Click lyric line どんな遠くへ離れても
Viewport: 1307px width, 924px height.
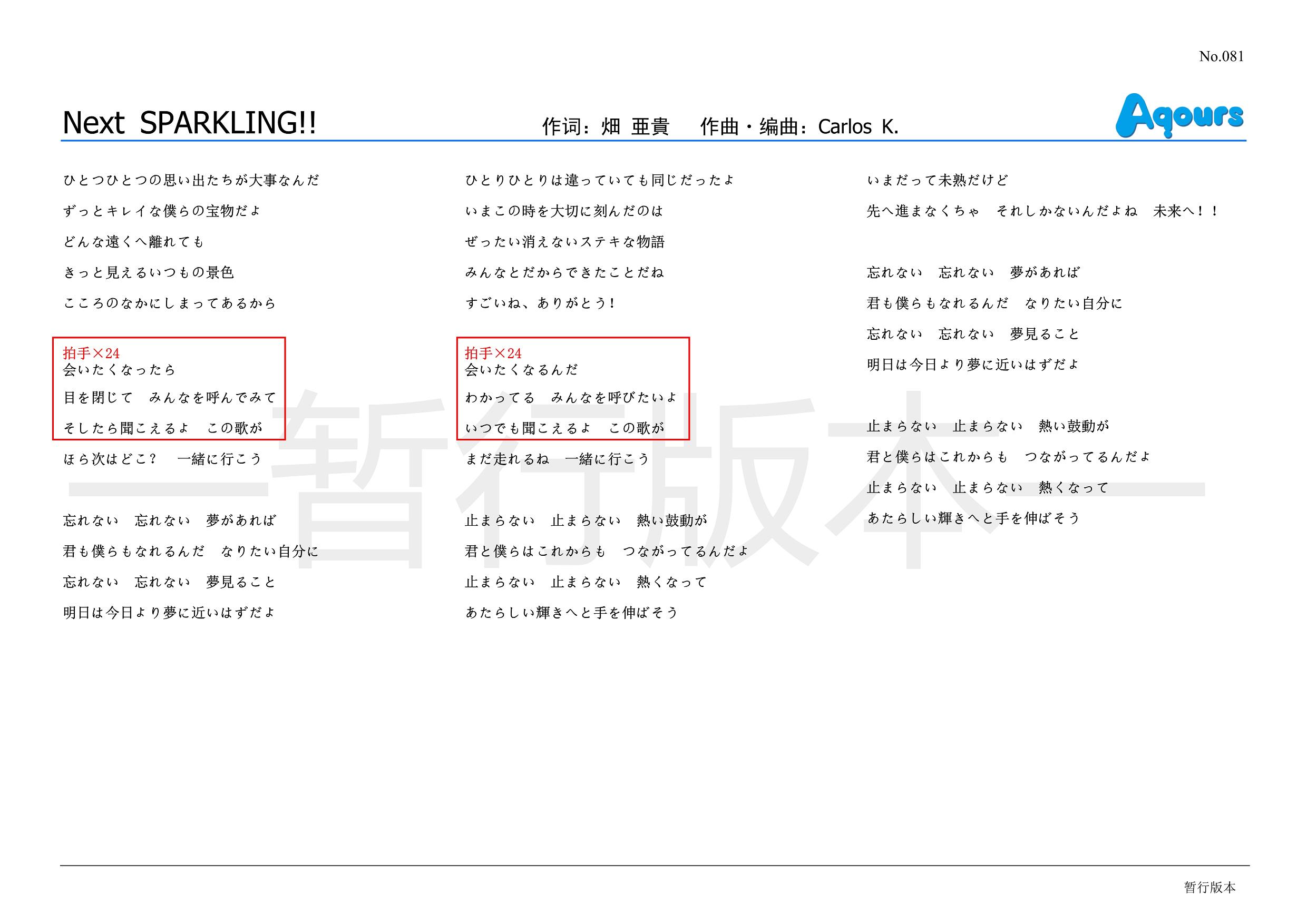pyautogui.click(x=134, y=242)
